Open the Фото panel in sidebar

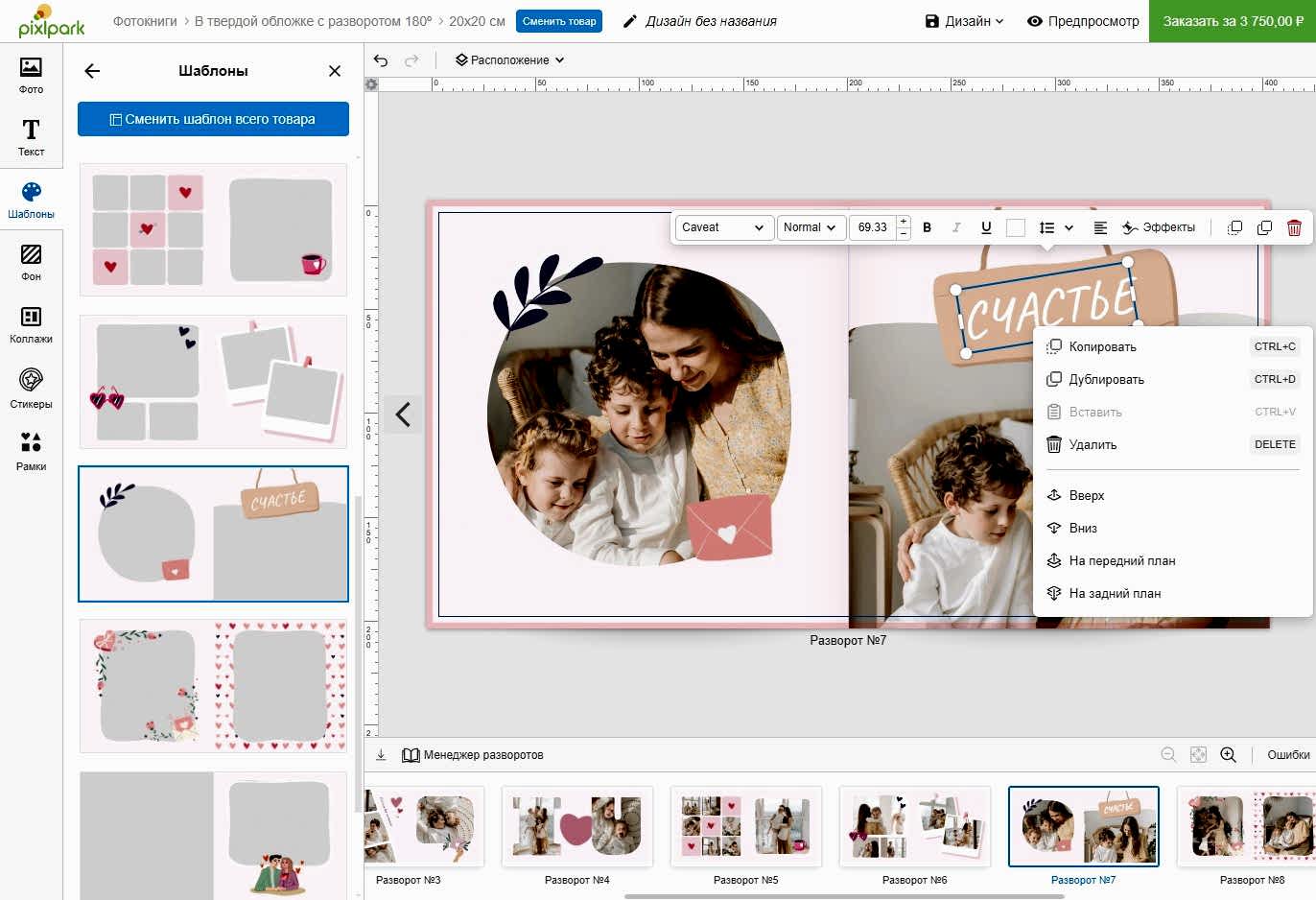click(31, 75)
